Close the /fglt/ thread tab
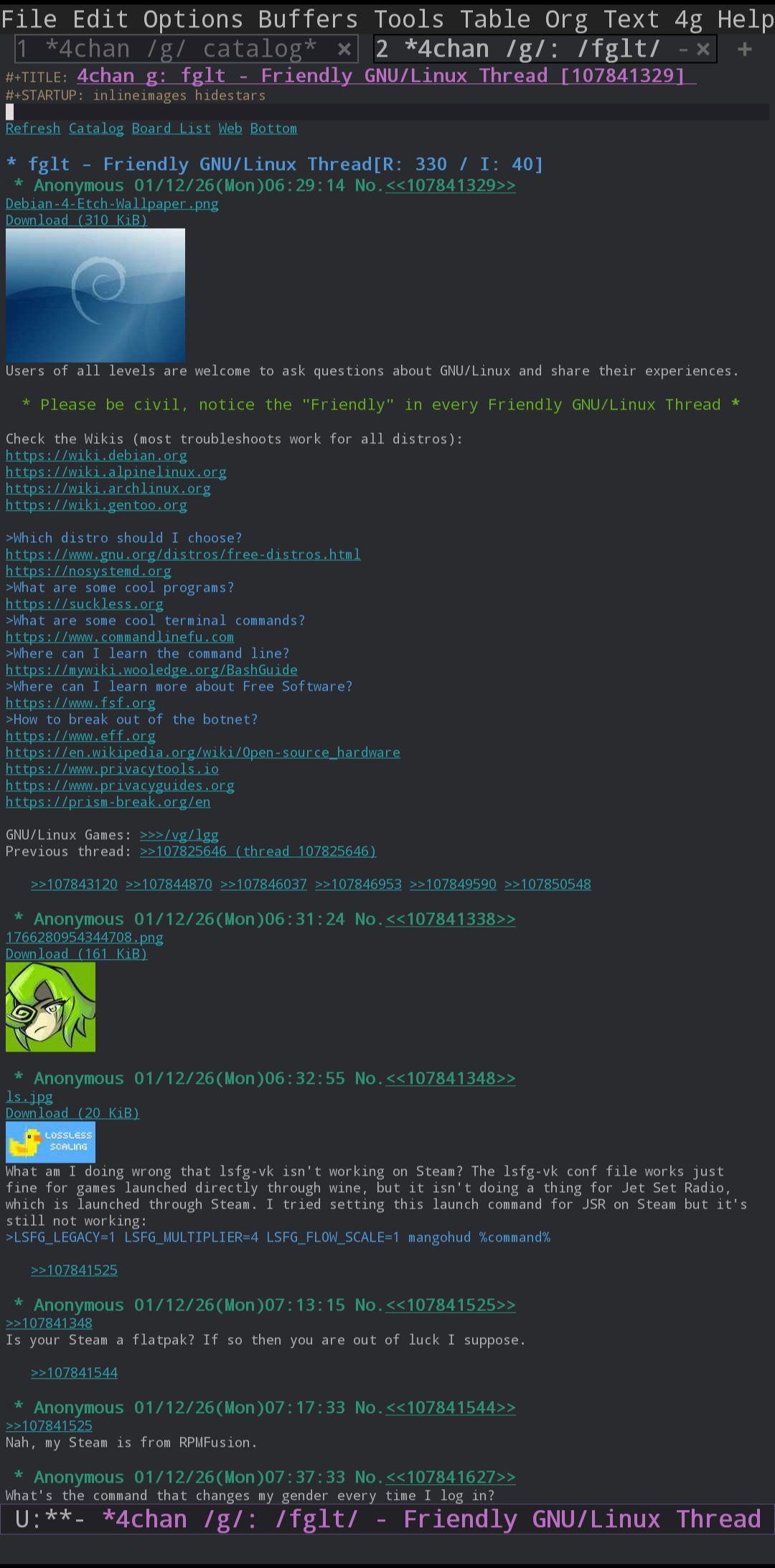775x1568 pixels. 703,49
